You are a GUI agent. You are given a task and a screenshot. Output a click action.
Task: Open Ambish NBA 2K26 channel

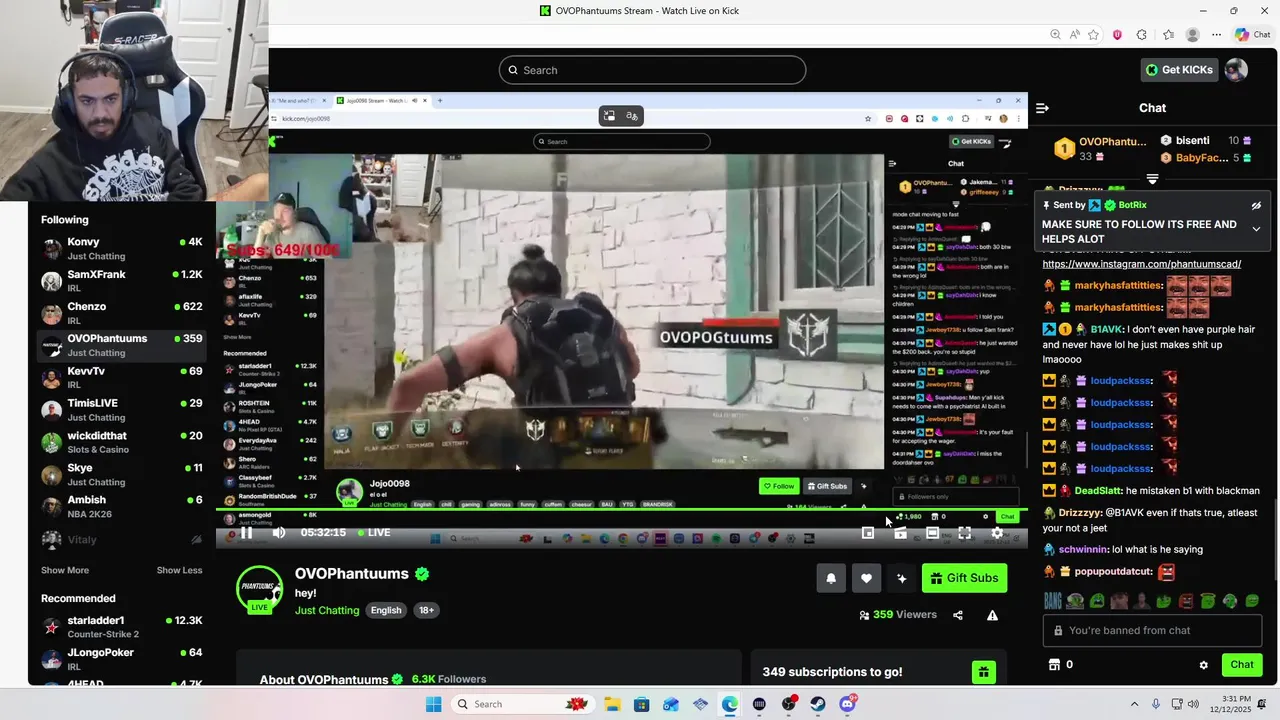pyautogui.click(x=121, y=507)
